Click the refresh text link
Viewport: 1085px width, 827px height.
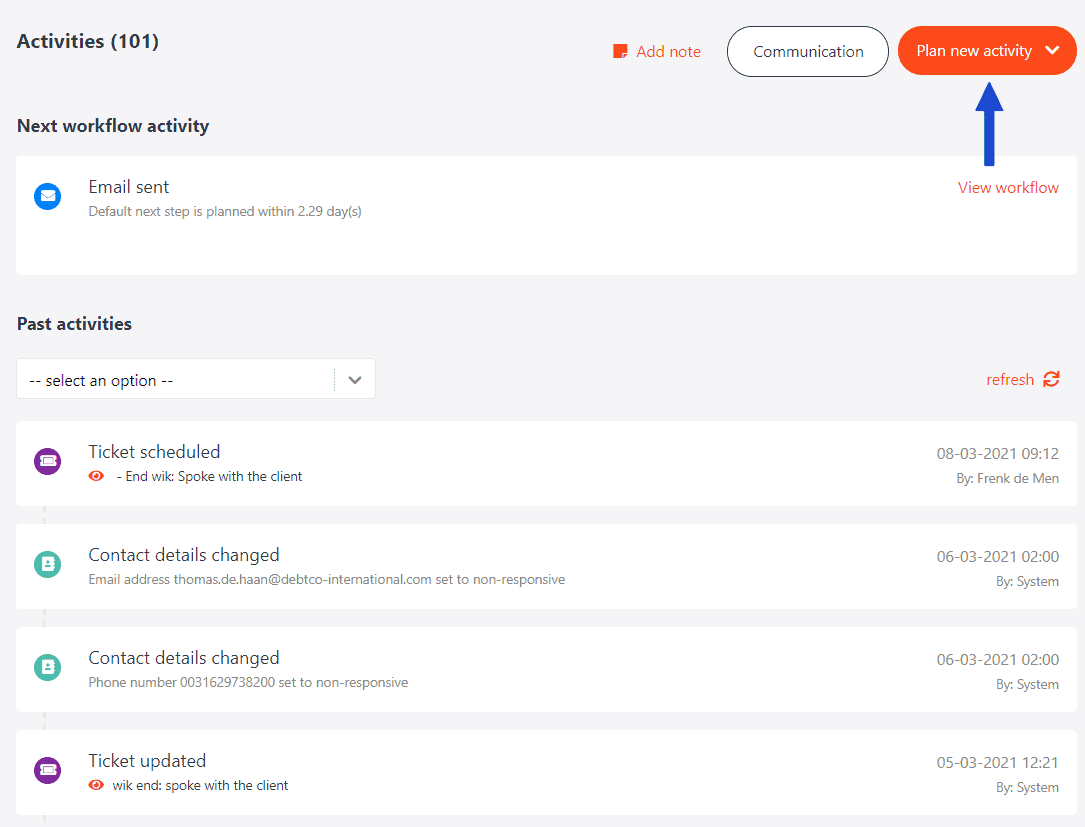tap(1010, 379)
